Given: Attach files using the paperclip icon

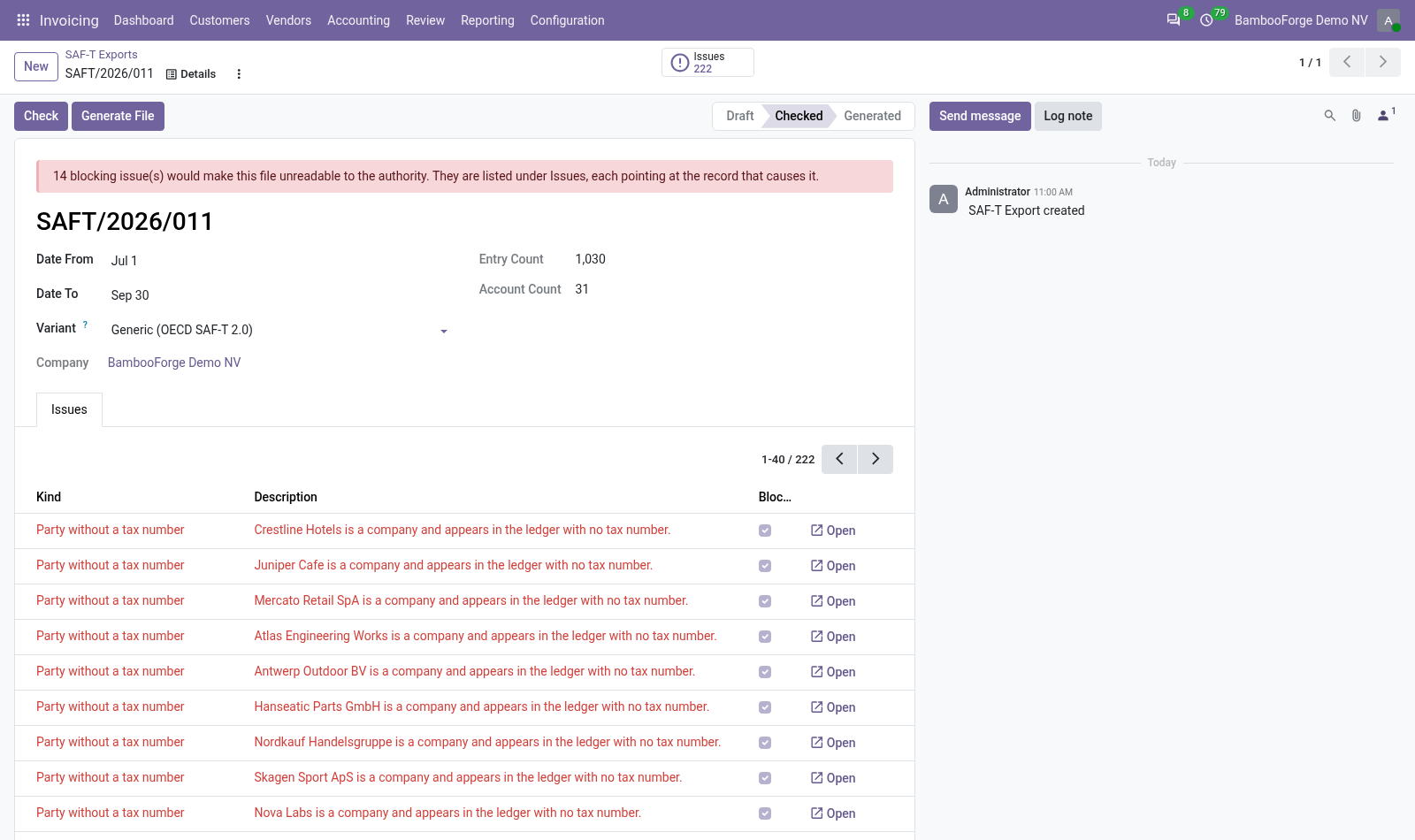Looking at the screenshot, I should click(x=1356, y=116).
